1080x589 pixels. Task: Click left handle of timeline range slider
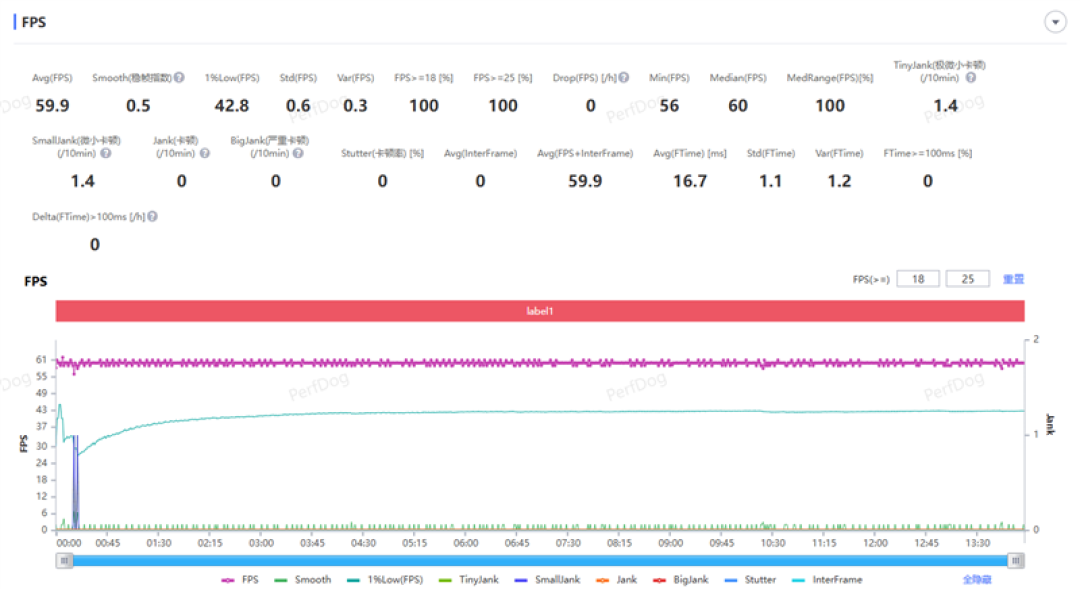point(64,561)
